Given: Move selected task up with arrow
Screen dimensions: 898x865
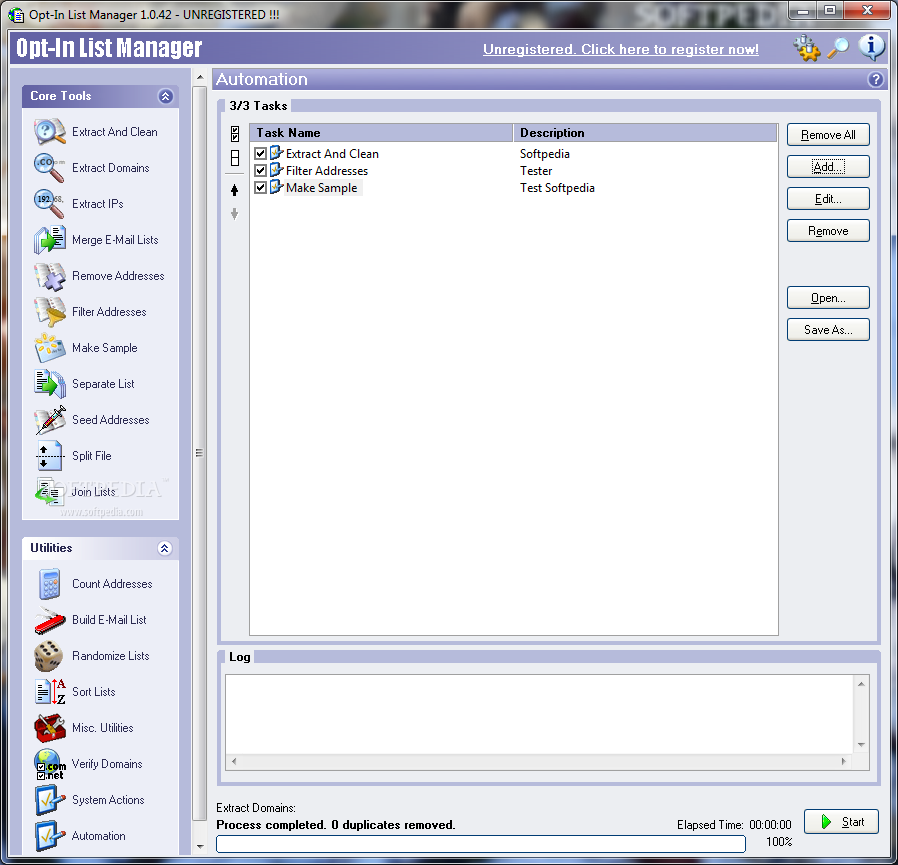Looking at the screenshot, I should click(x=234, y=190).
